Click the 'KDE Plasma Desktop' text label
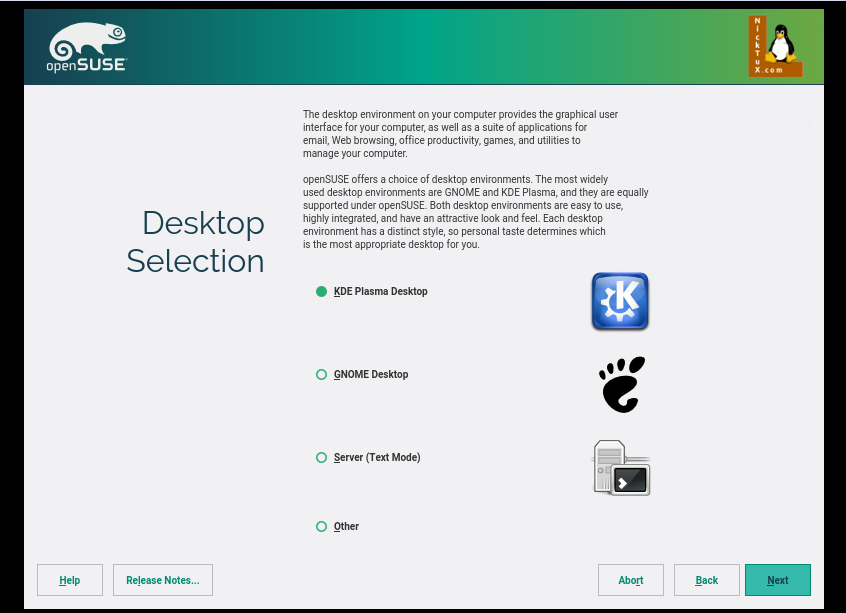Screen dimensions: 846x613 380,292
